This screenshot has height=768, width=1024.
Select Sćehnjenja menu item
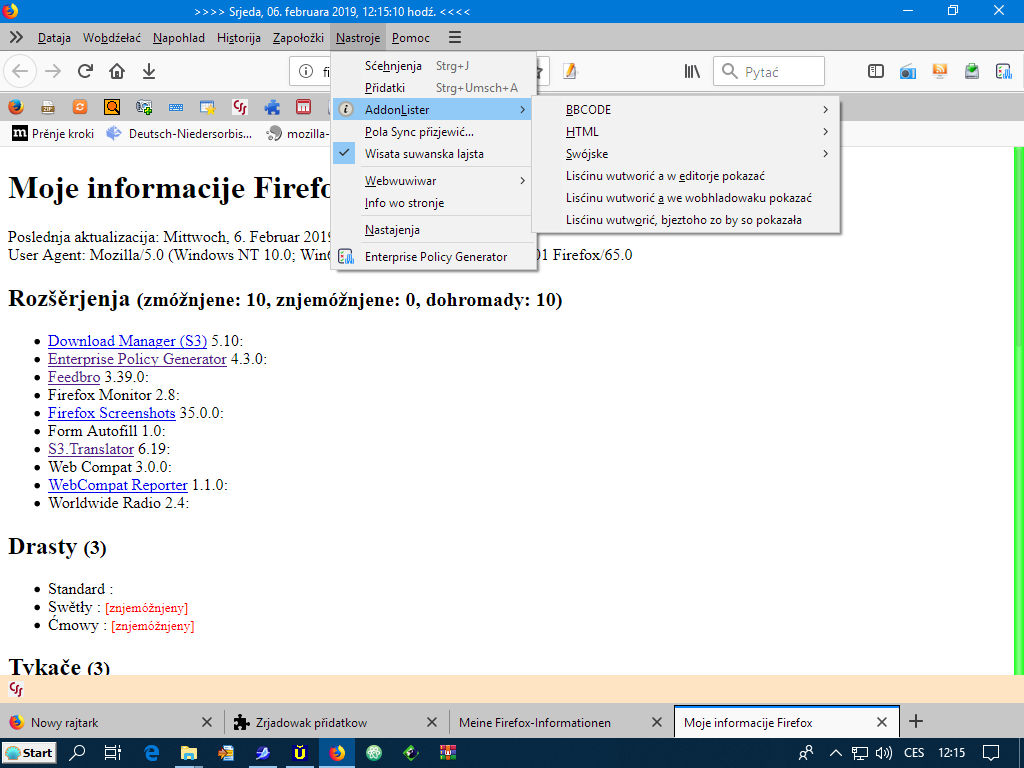click(434, 66)
